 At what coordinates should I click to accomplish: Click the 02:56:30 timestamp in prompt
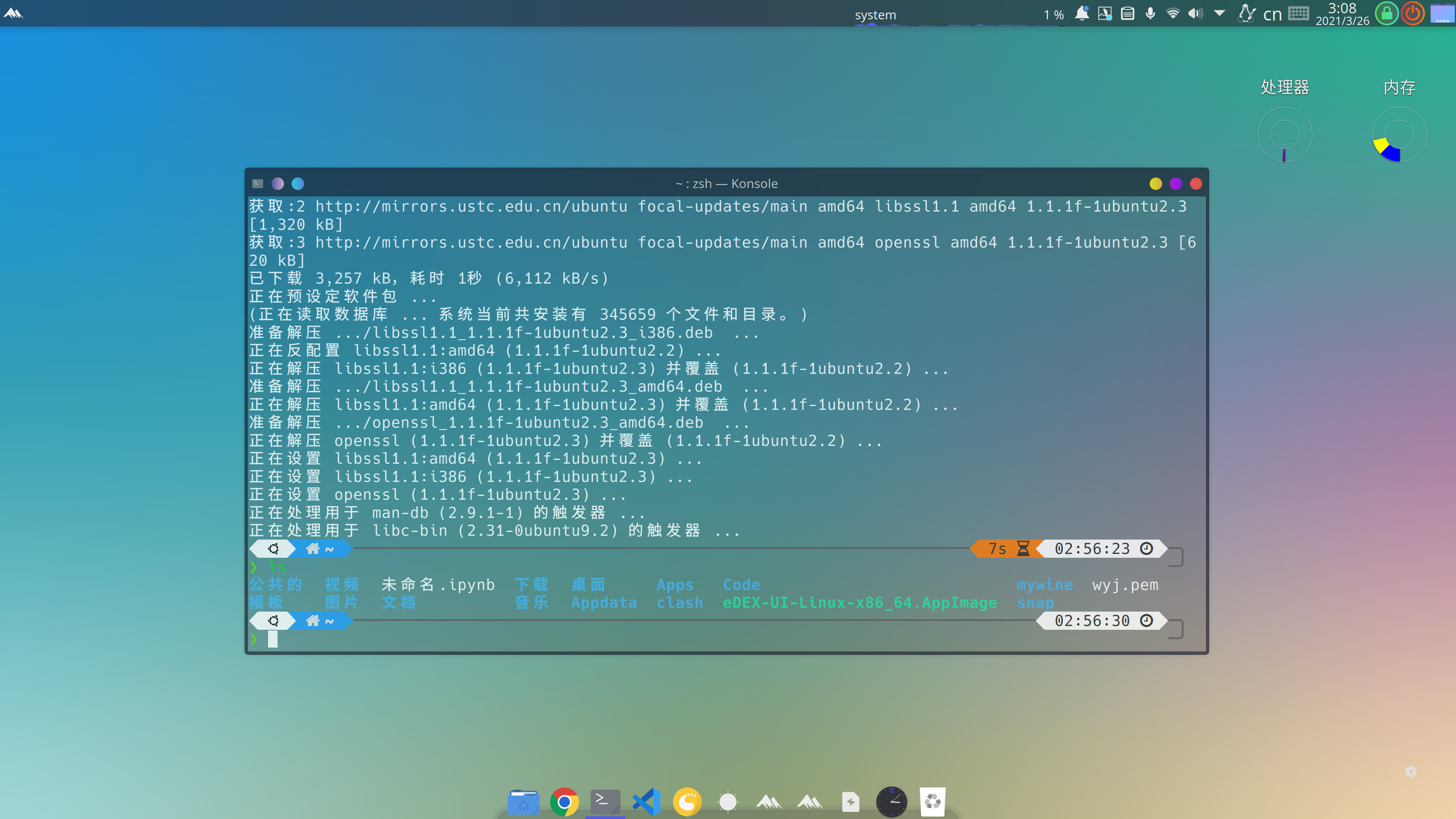point(1092,621)
